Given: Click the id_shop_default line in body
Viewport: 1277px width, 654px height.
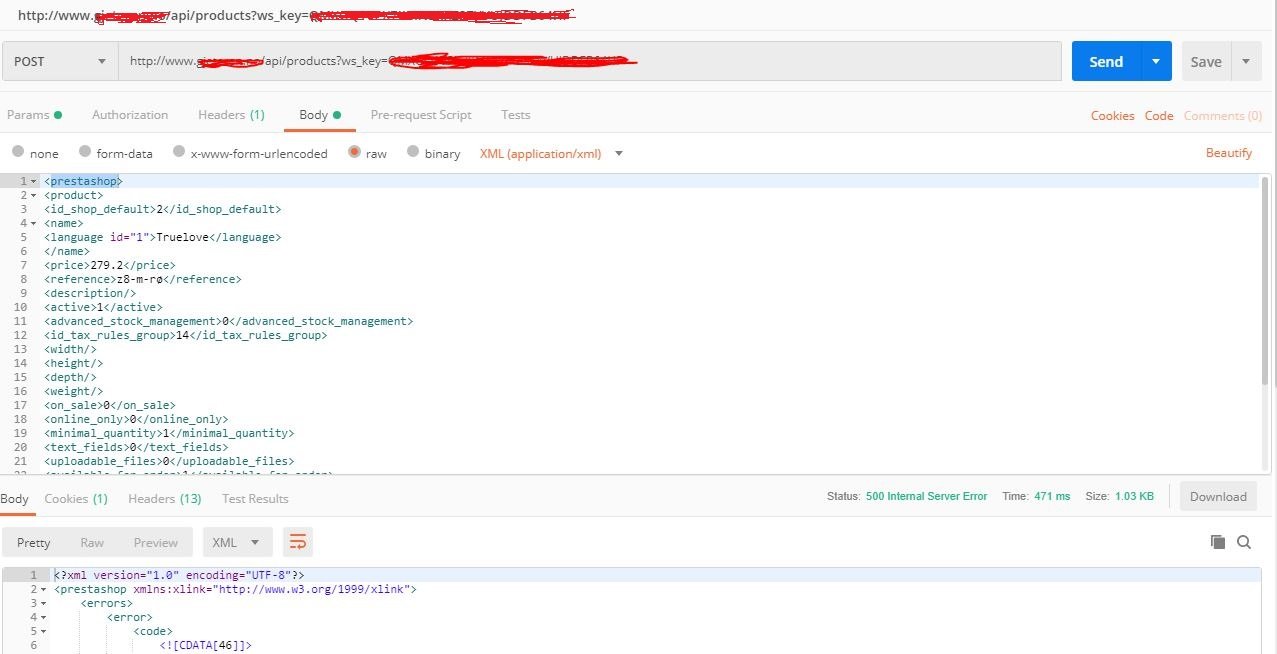Looking at the screenshot, I should coord(162,209).
